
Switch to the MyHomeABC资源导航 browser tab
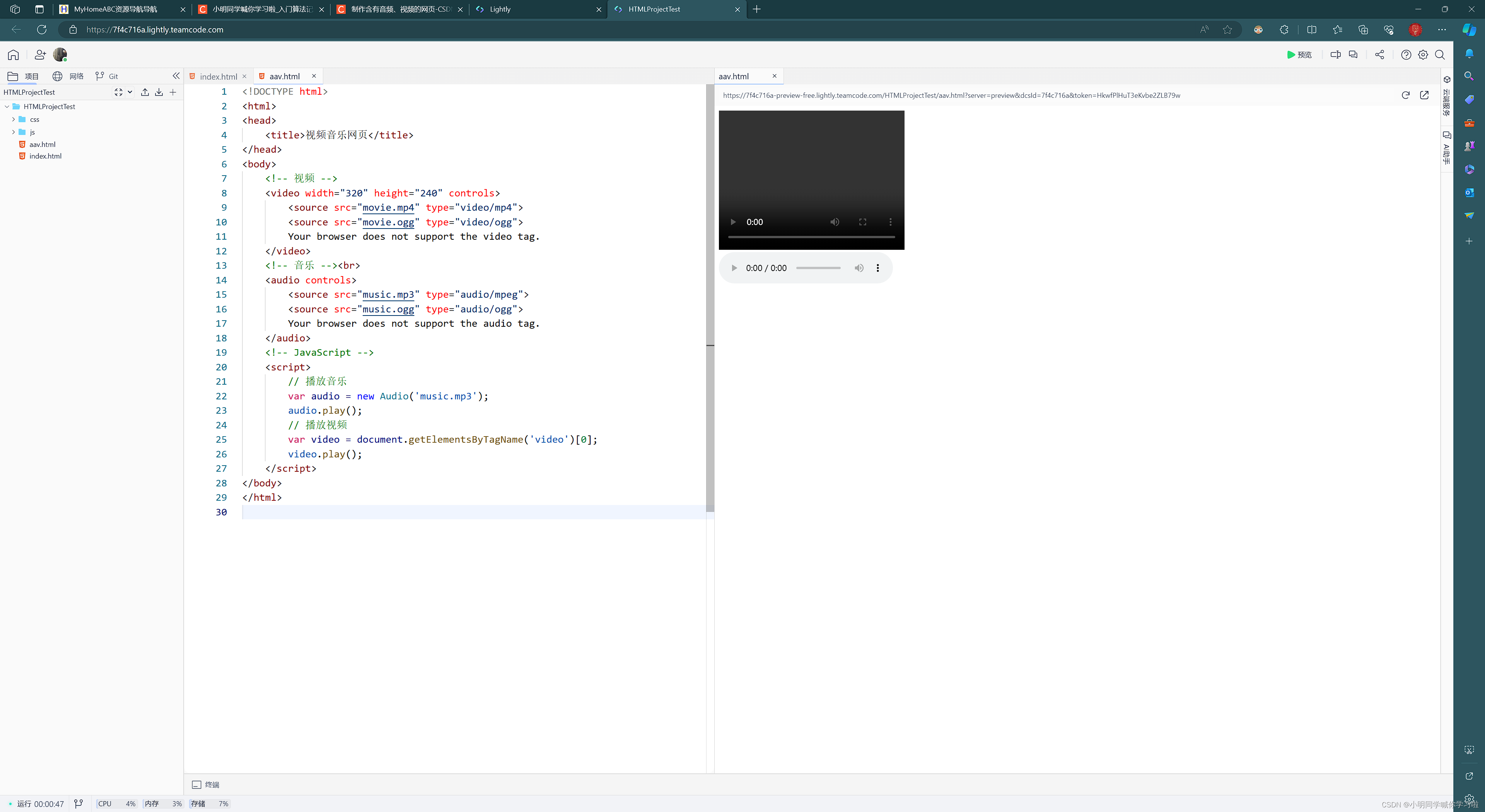click(x=122, y=9)
